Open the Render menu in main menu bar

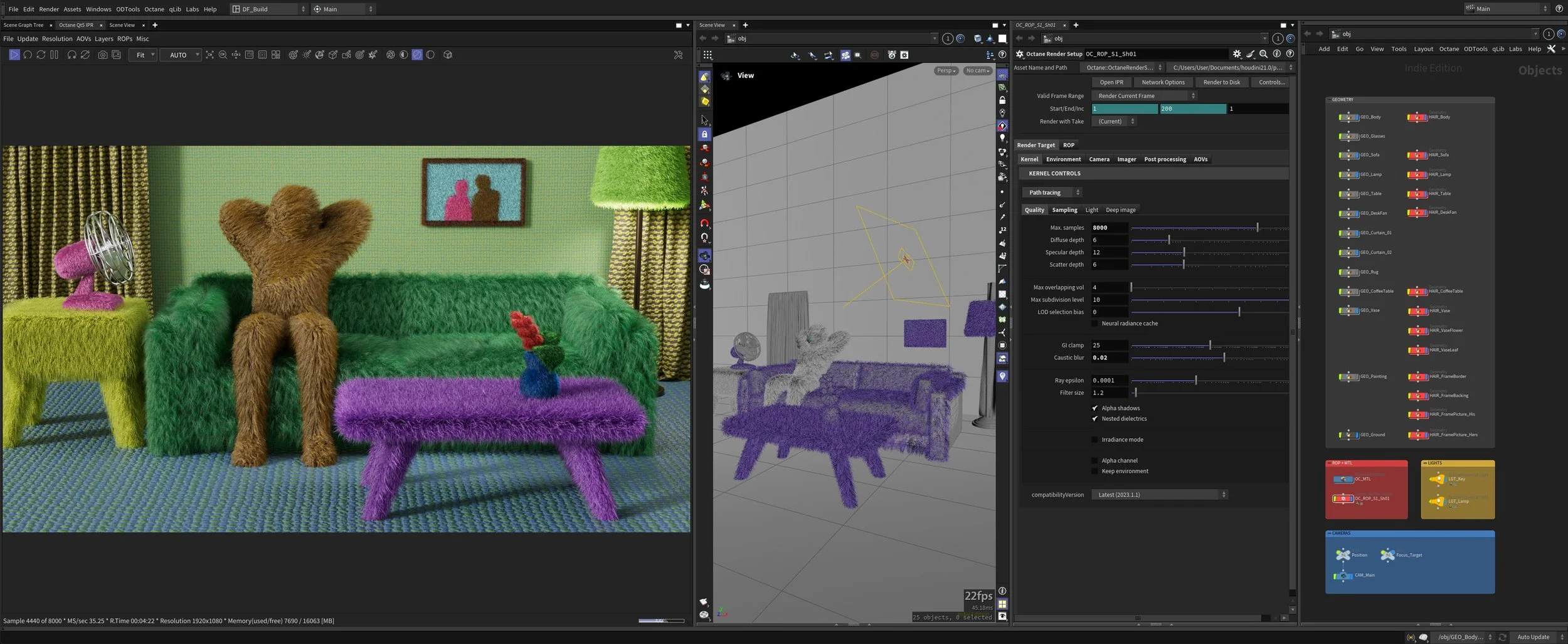click(49, 9)
